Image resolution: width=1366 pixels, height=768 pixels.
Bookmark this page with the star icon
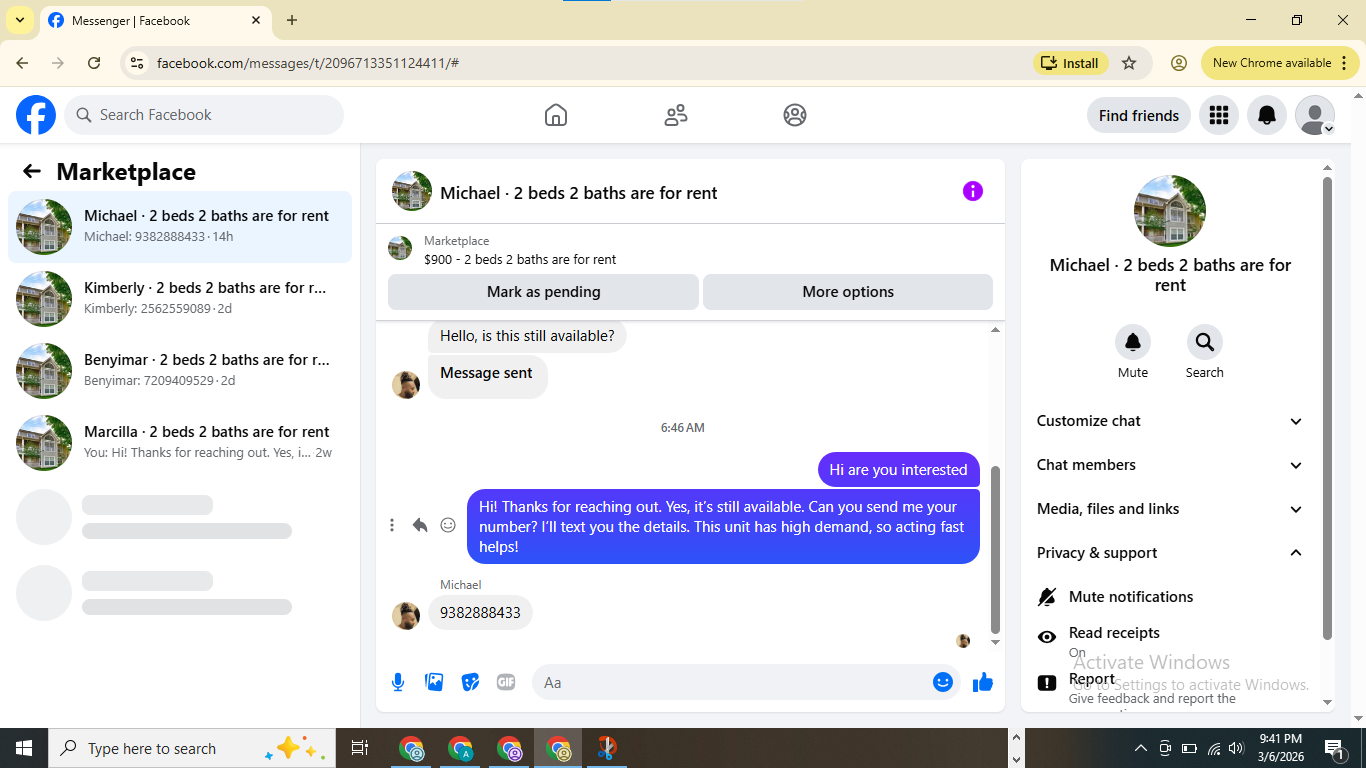click(x=1129, y=63)
